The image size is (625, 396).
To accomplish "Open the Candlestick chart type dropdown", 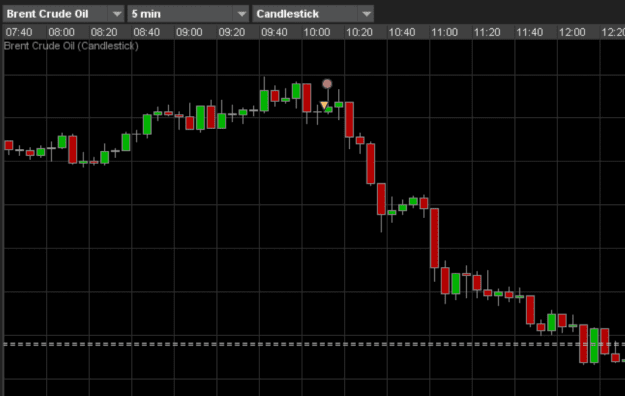I will click(313, 14).
